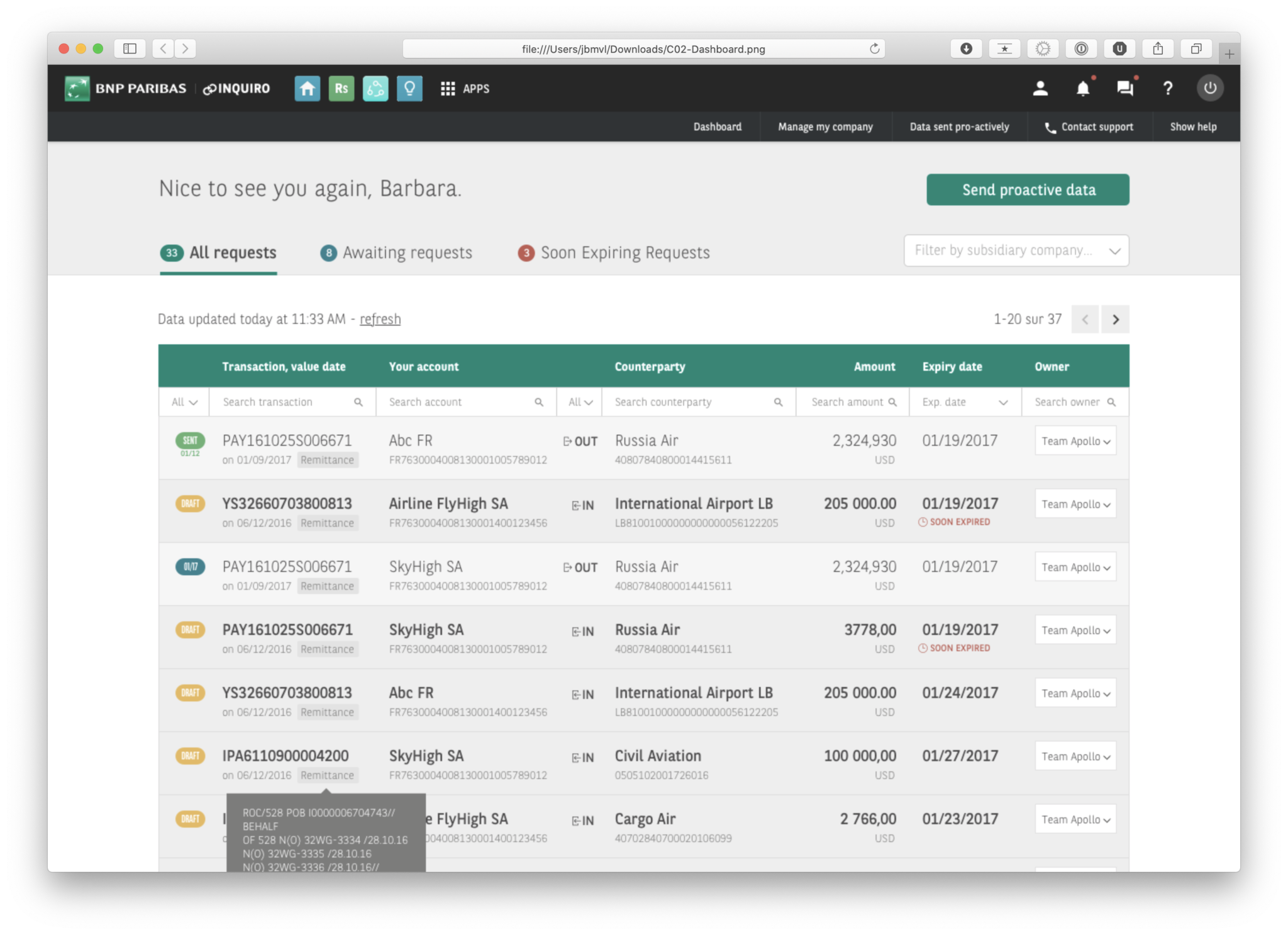Image resolution: width=1288 pixels, height=935 pixels.
Task: Click the refresh link
Action: [380, 320]
